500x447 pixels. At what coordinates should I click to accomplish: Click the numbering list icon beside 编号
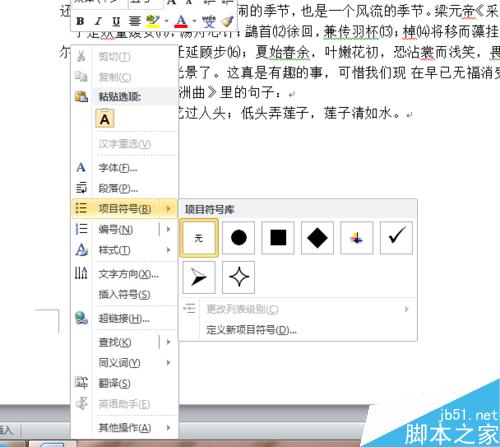click(81, 229)
